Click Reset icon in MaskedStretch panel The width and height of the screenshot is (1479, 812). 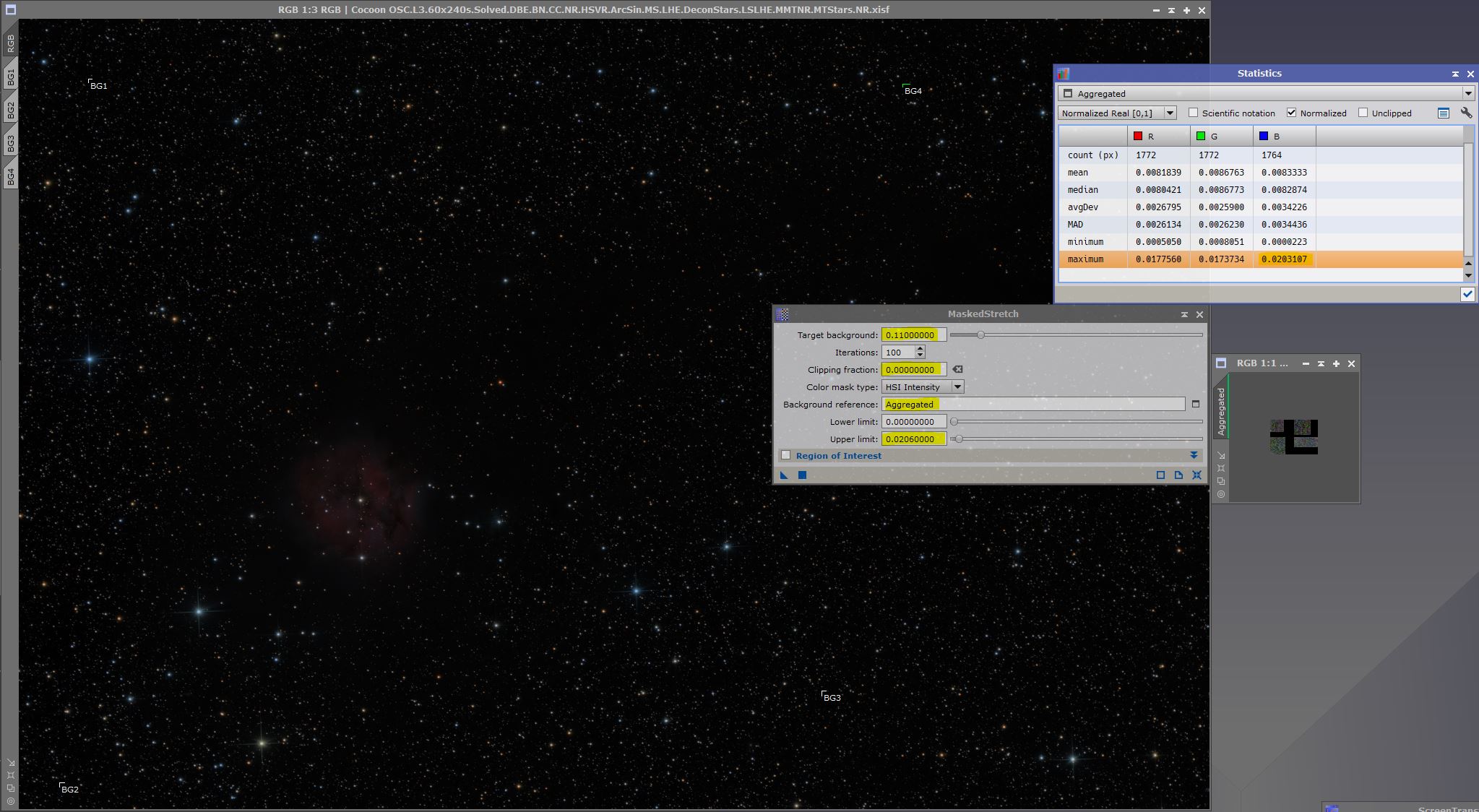[x=1196, y=475]
